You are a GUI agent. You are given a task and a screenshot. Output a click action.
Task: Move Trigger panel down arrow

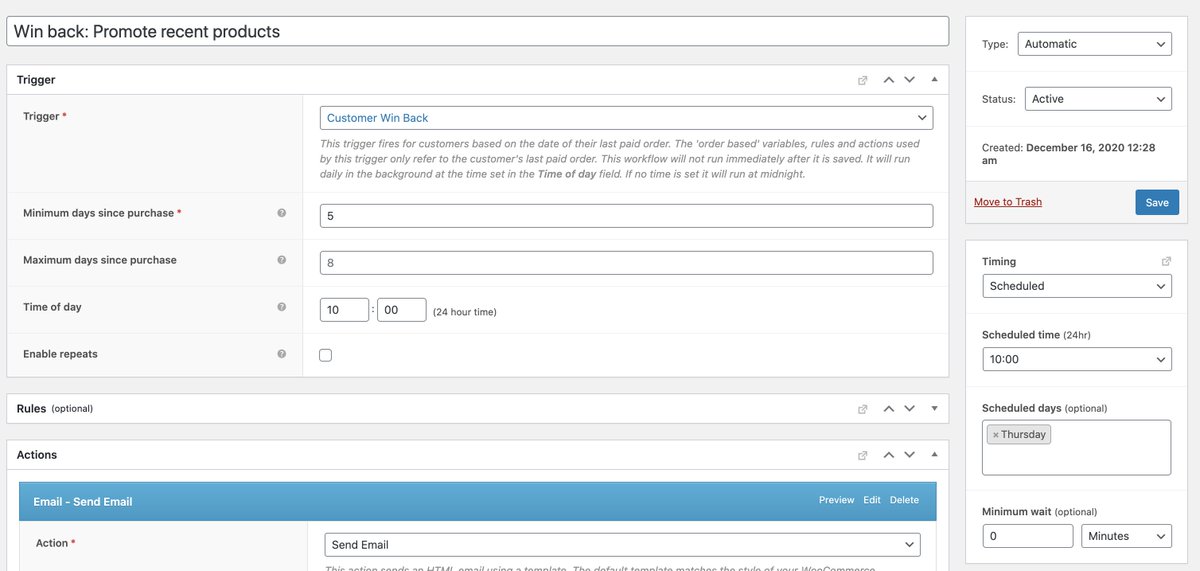[910, 80]
